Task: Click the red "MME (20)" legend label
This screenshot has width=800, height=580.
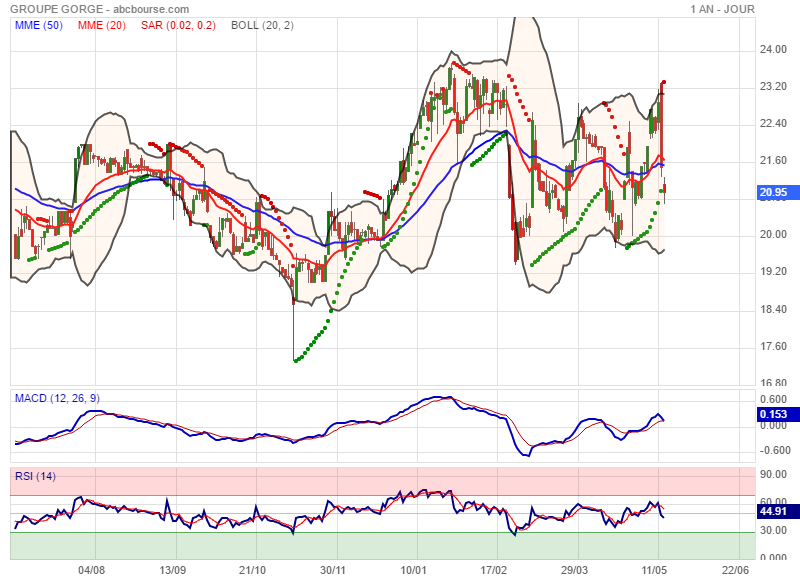Action: coord(102,26)
